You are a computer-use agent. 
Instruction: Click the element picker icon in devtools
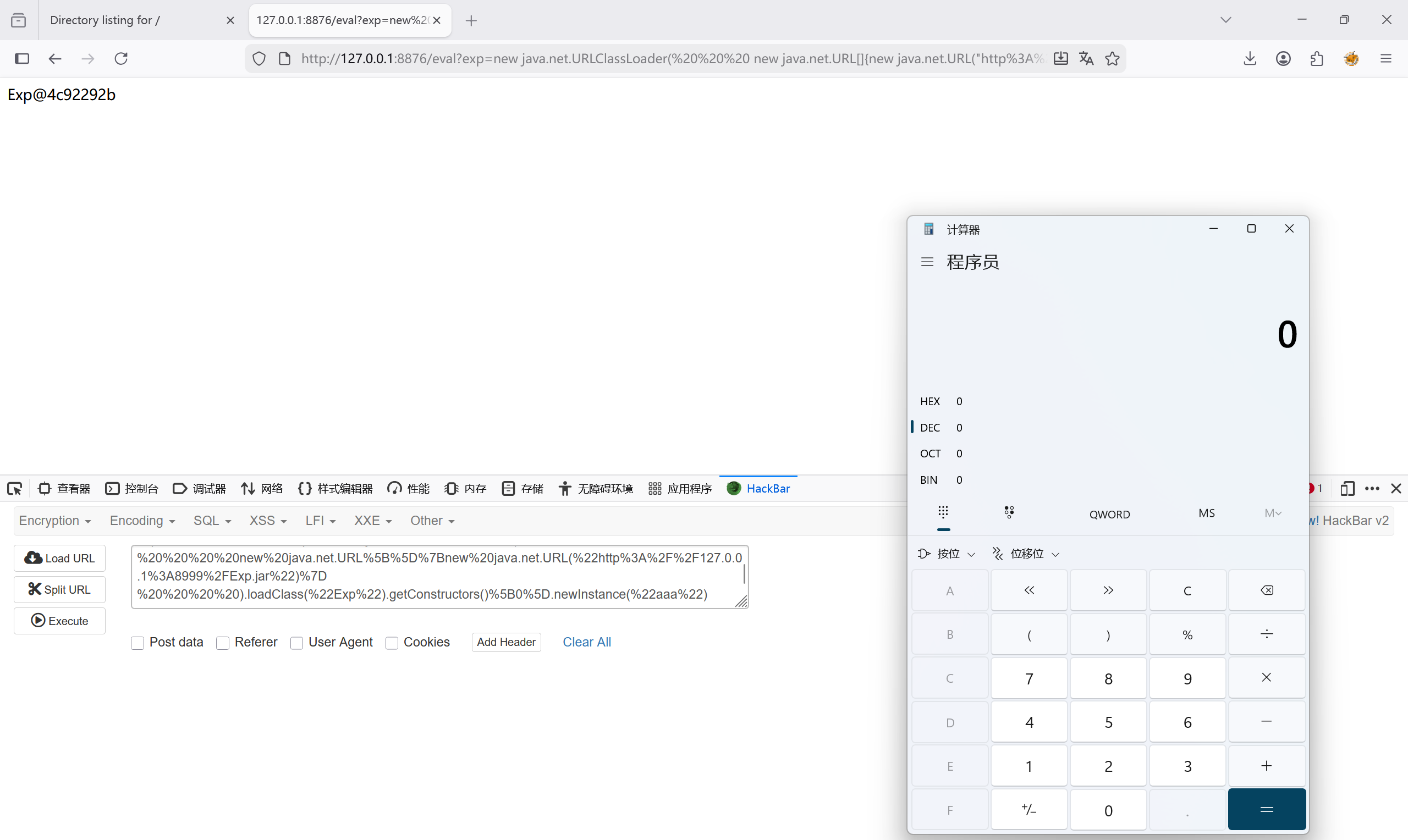[x=15, y=489]
